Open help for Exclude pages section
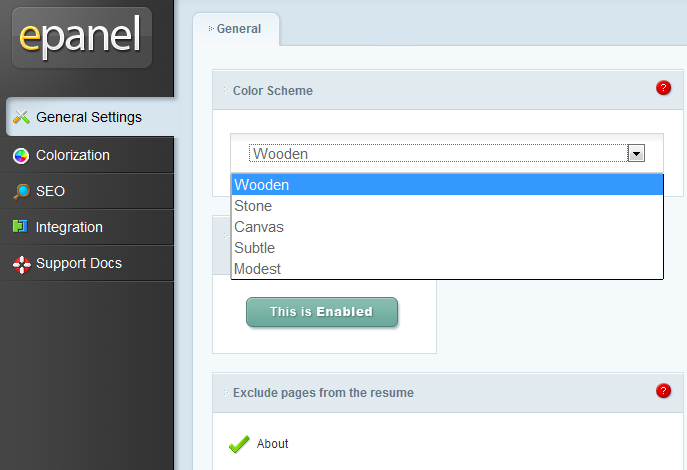The height and width of the screenshot is (470, 687). tap(663, 390)
